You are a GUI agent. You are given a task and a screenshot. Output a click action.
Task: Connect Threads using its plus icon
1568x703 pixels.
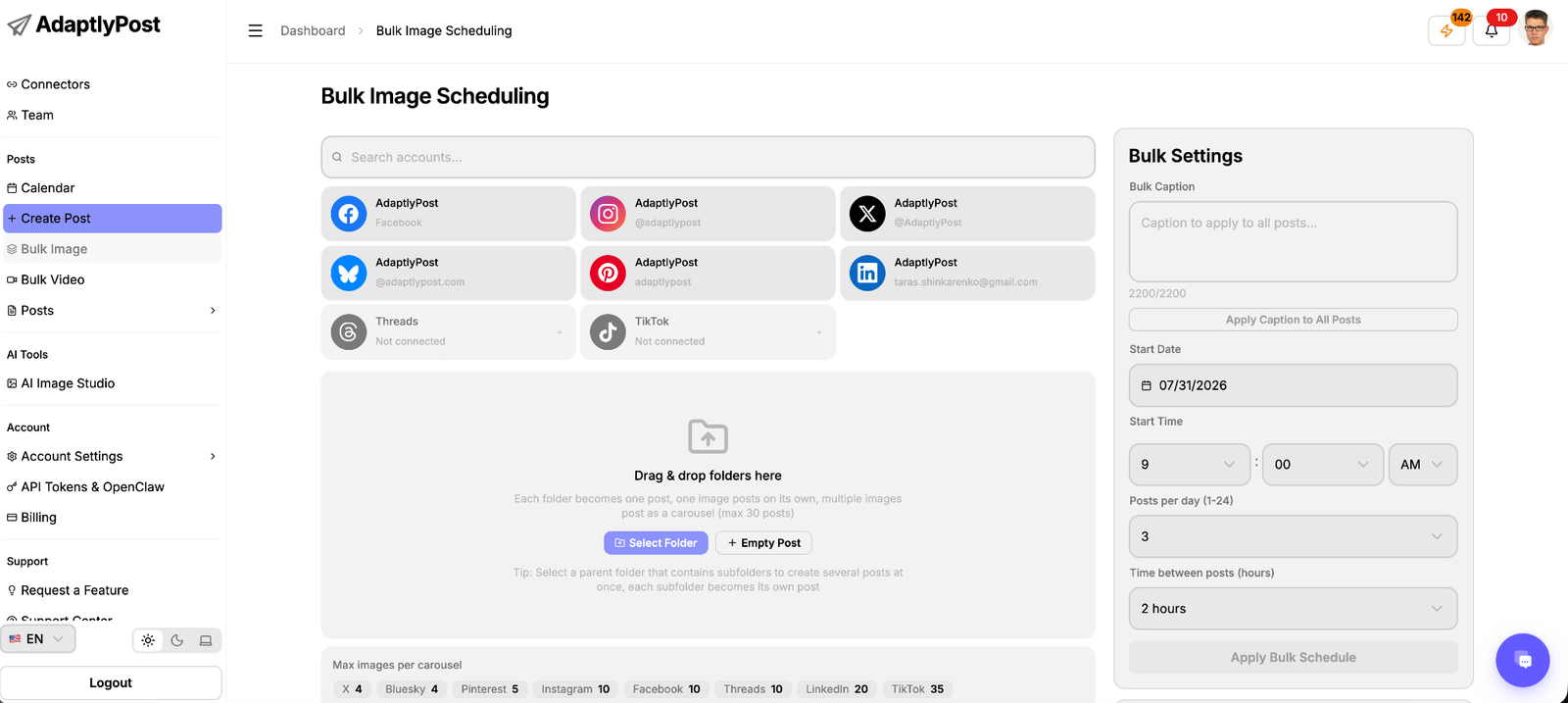click(560, 332)
